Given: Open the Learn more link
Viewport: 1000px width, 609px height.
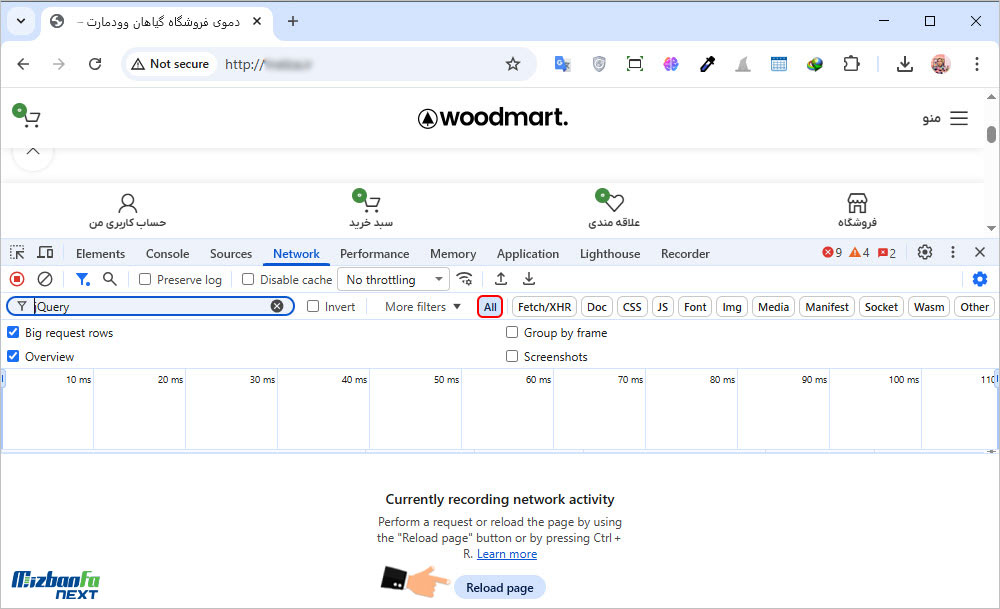Looking at the screenshot, I should (507, 554).
